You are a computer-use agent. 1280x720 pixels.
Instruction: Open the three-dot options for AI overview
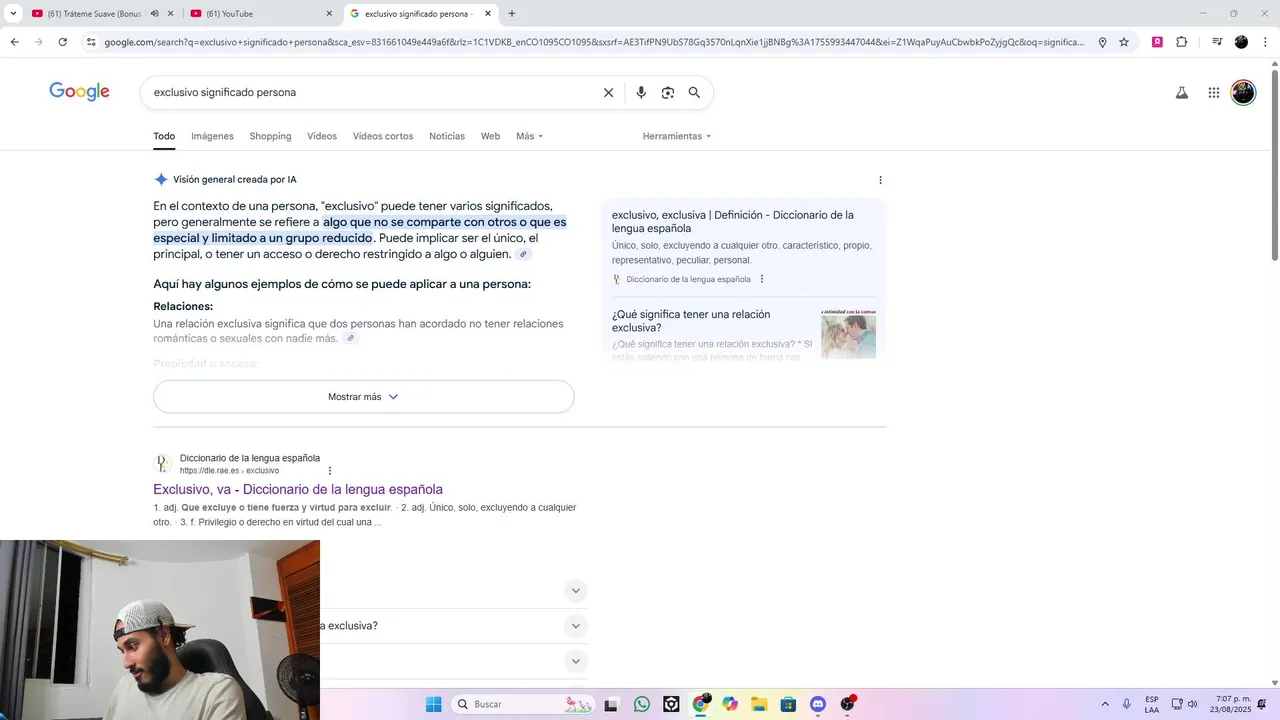880,180
